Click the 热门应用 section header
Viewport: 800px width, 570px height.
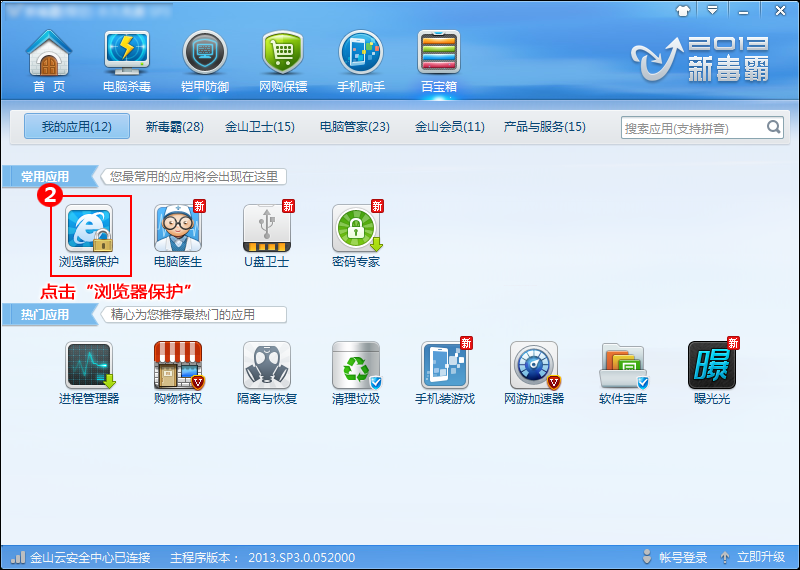click(50, 314)
